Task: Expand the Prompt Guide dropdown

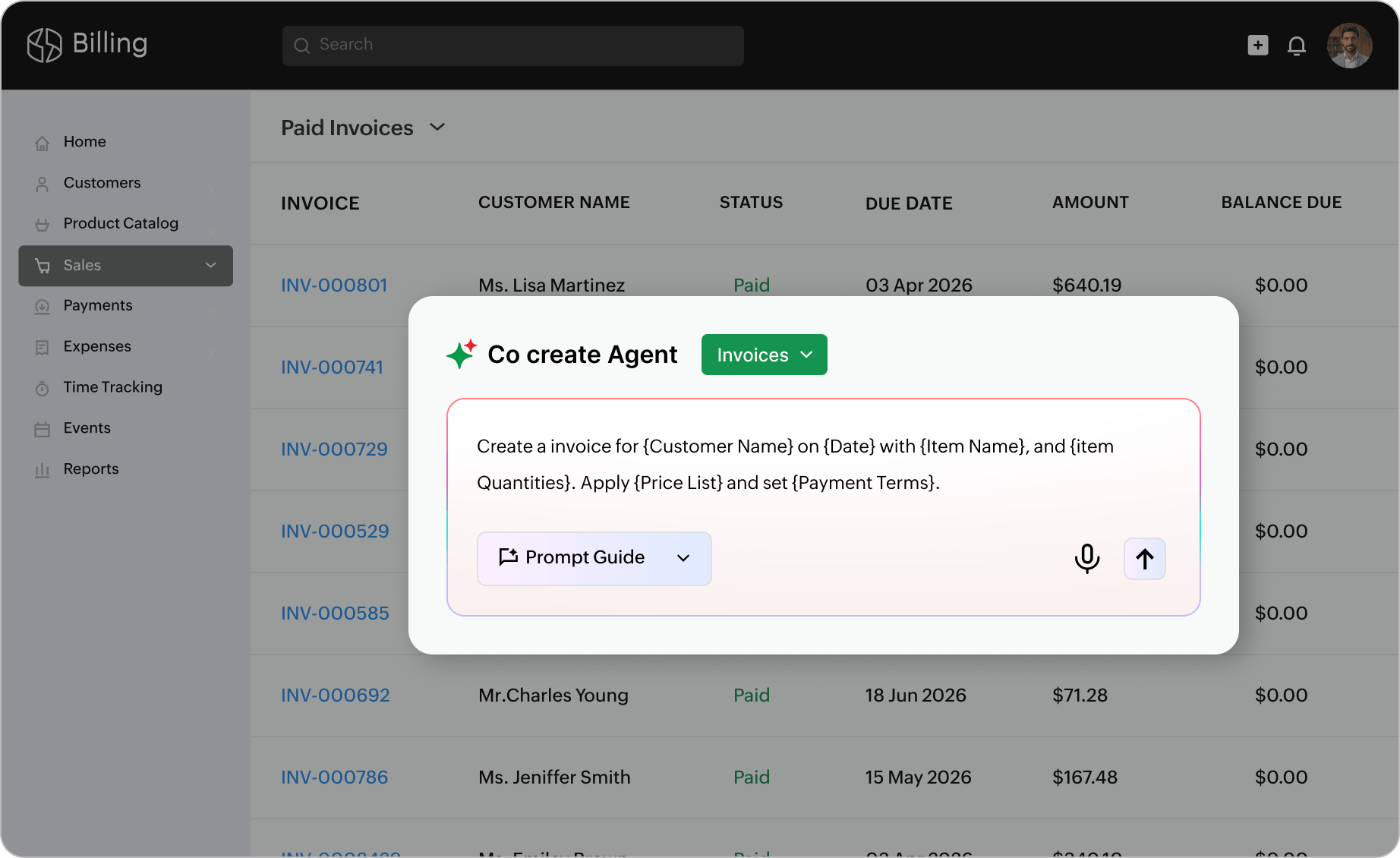Action: pos(683,558)
